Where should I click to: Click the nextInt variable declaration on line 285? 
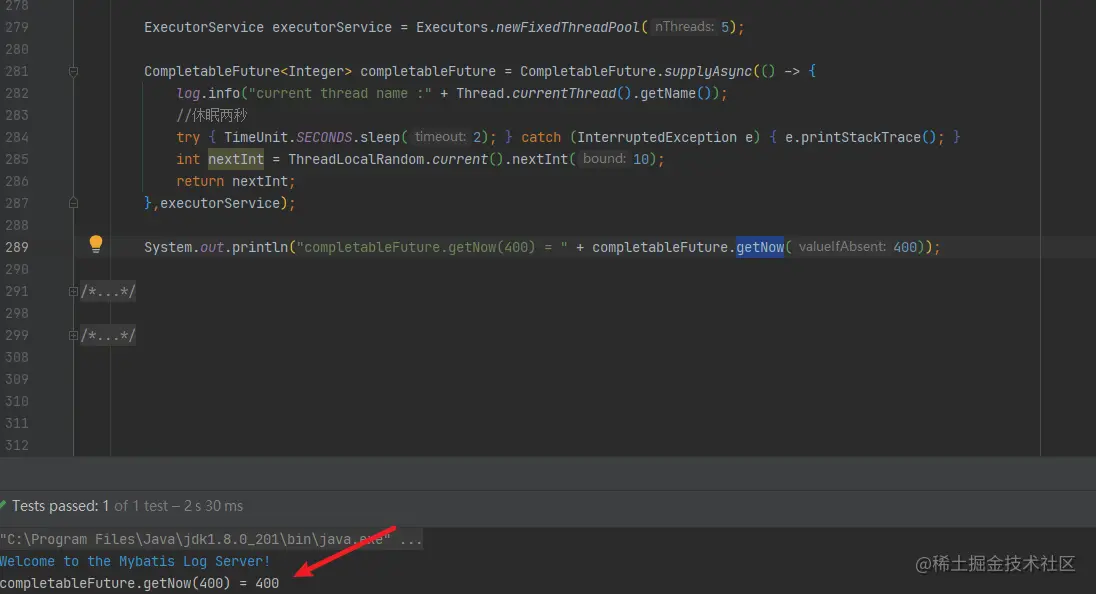click(236, 159)
